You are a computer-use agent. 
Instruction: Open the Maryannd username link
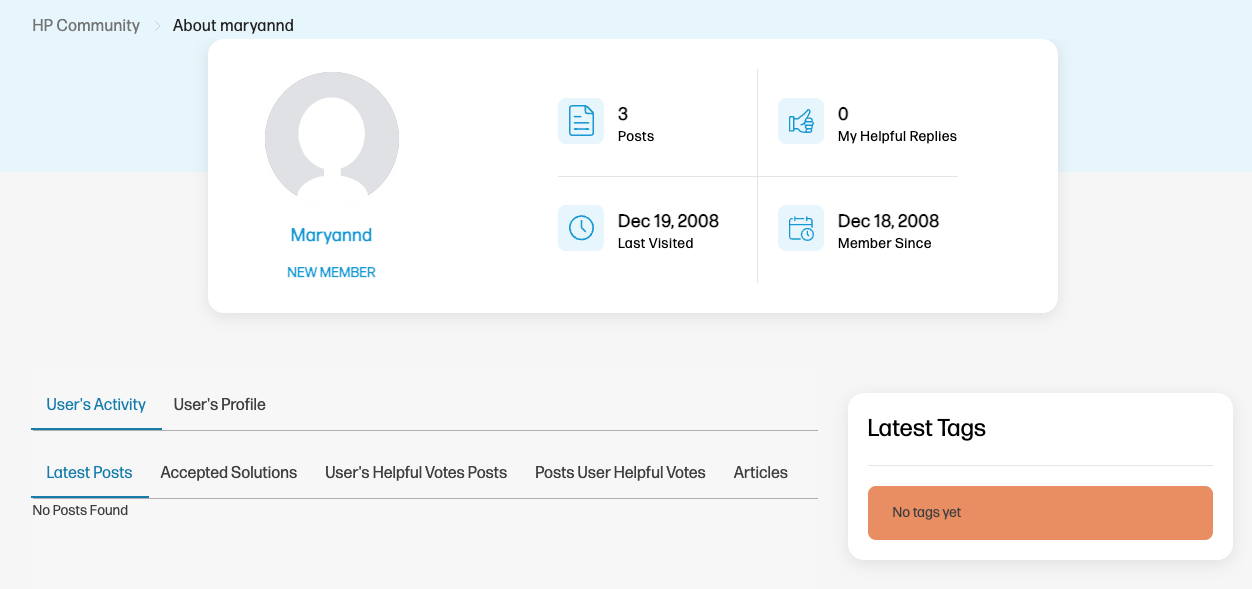pos(331,235)
